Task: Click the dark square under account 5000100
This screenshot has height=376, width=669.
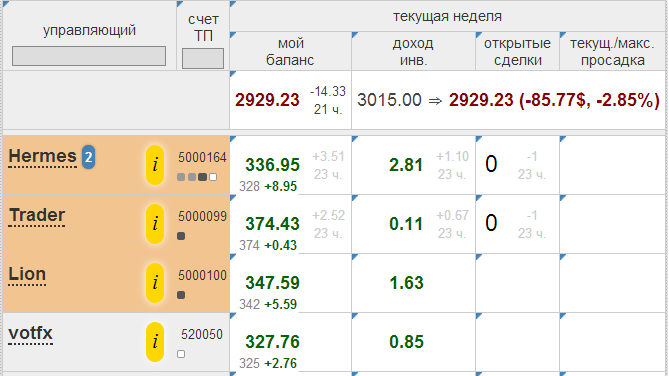Action: tap(181, 295)
